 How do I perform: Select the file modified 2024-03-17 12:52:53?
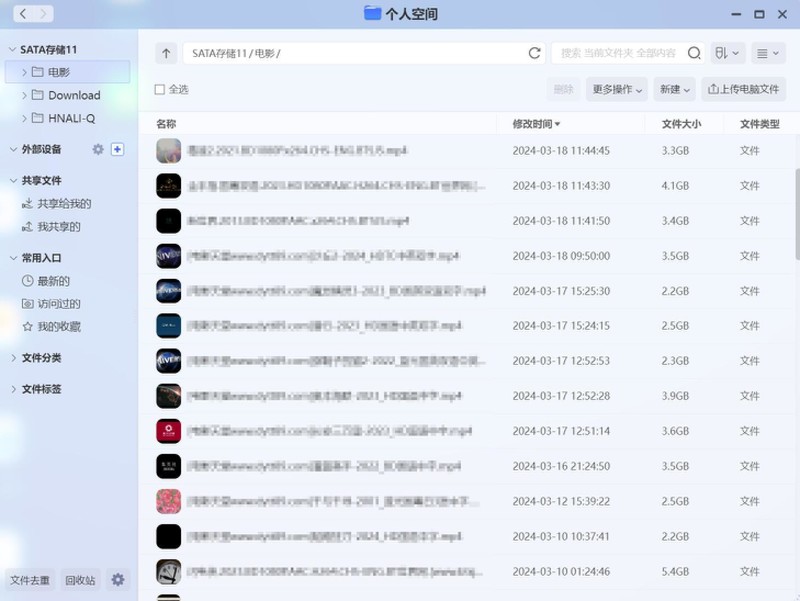point(467,361)
